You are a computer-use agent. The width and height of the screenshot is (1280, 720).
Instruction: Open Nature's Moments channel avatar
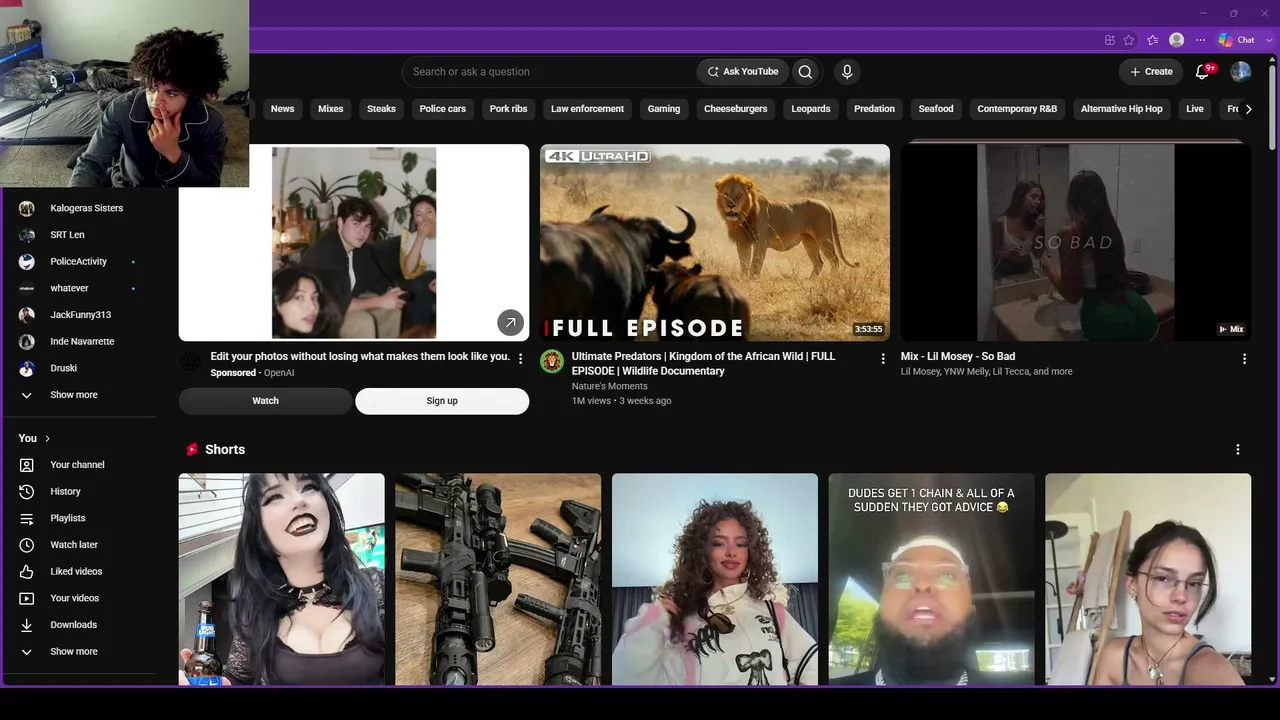pos(552,361)
